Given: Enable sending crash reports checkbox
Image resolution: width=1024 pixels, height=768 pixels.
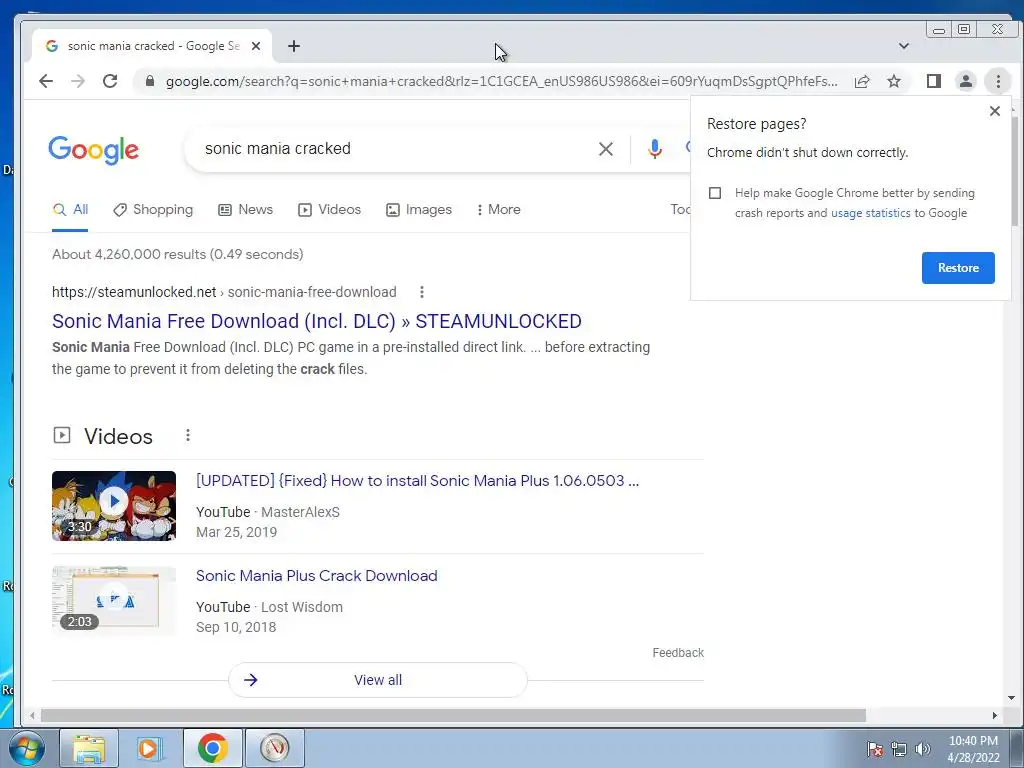Looking at the screenshot, I should click(x=715, y=193).
